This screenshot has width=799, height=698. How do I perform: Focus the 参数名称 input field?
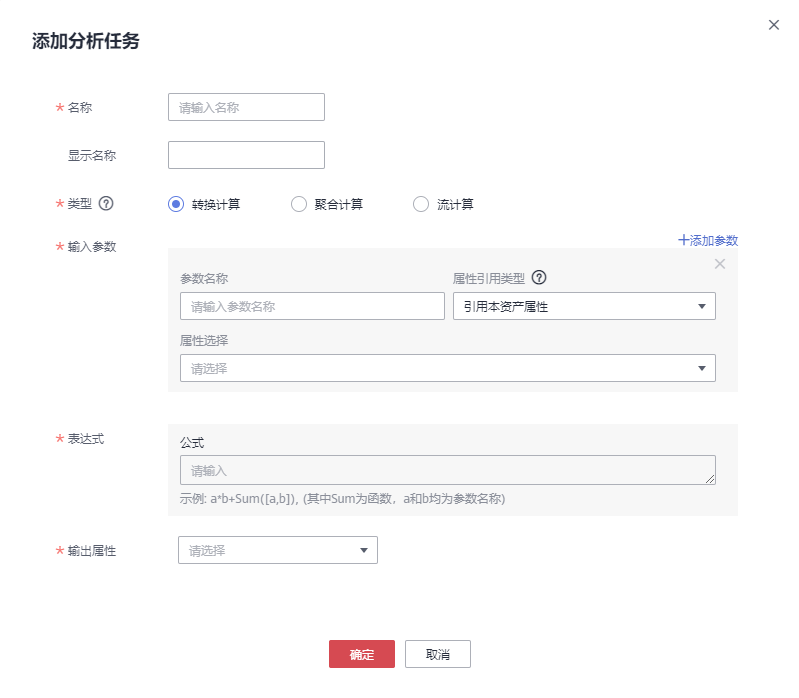click(312, 306)
